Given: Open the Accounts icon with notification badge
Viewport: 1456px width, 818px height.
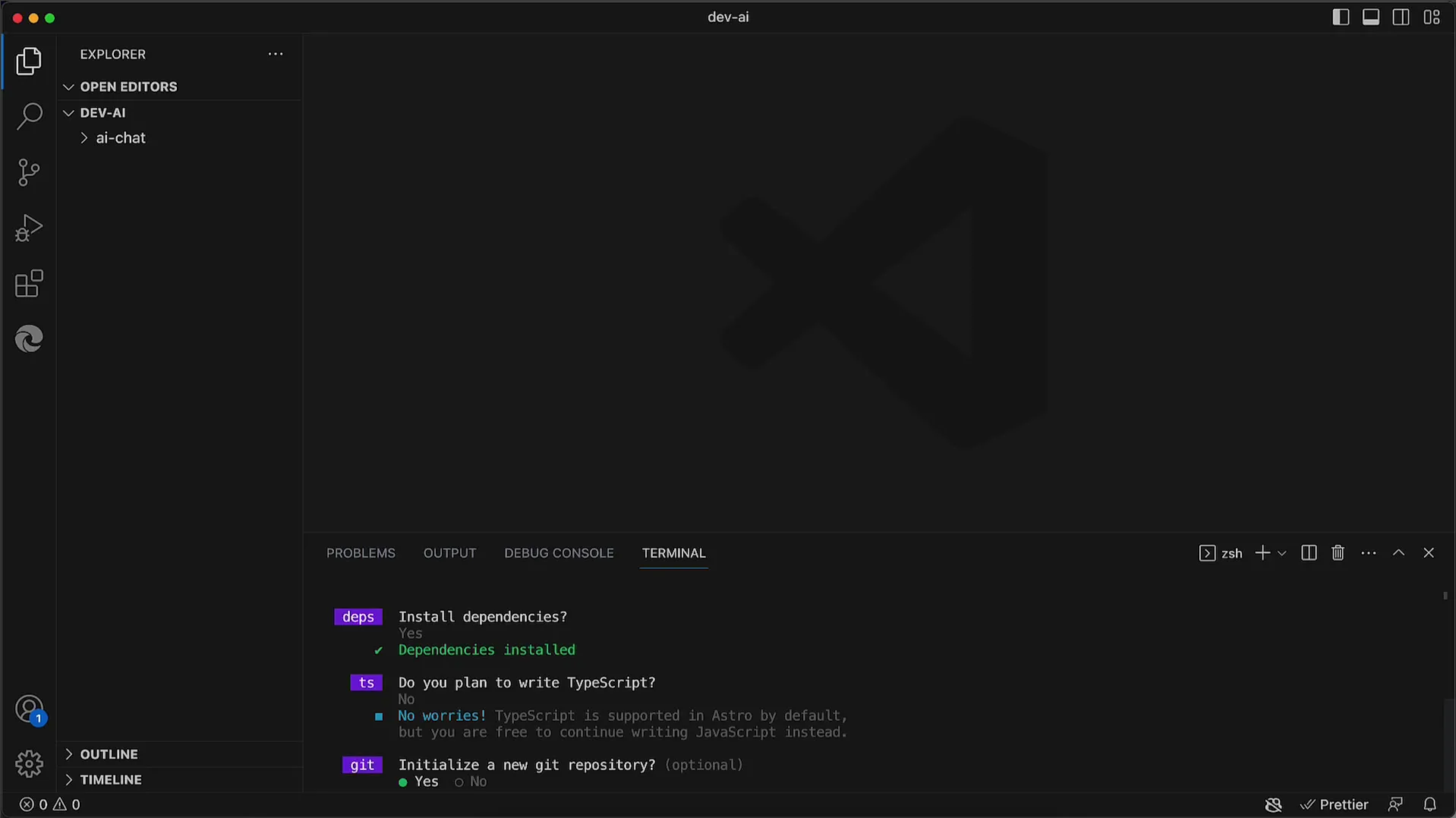Looking at the screenshot, I should click(29, 709).
